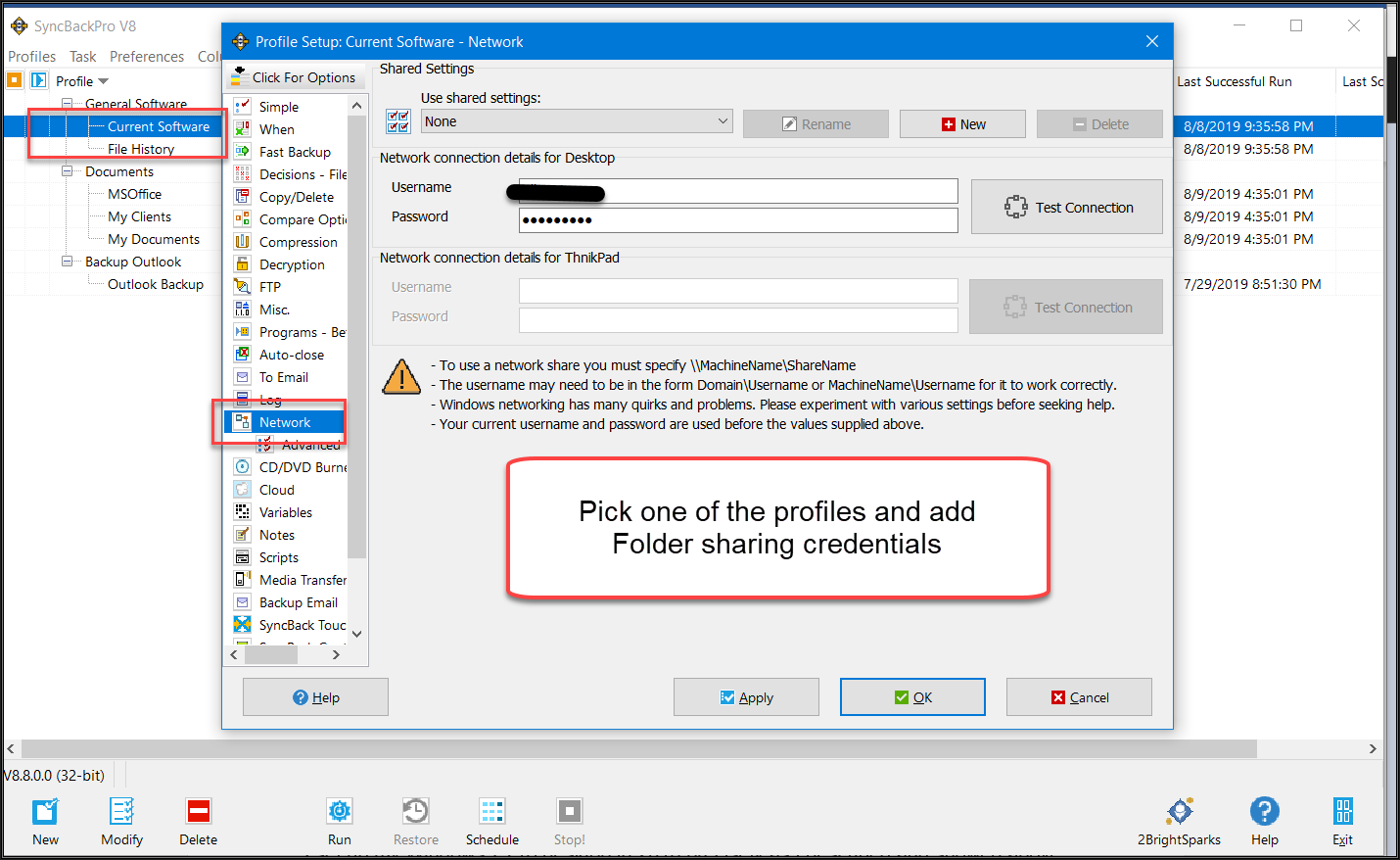Click the shared settings checklist icon
Screen dimensions: 1400x860
point(398,121)
